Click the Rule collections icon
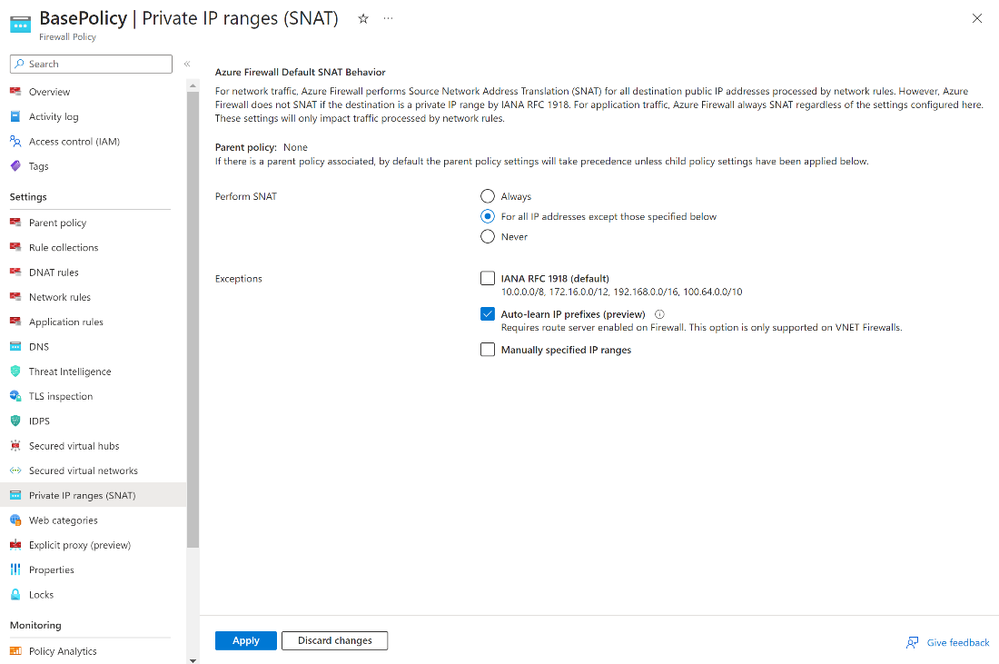 (x=15, y=247)
